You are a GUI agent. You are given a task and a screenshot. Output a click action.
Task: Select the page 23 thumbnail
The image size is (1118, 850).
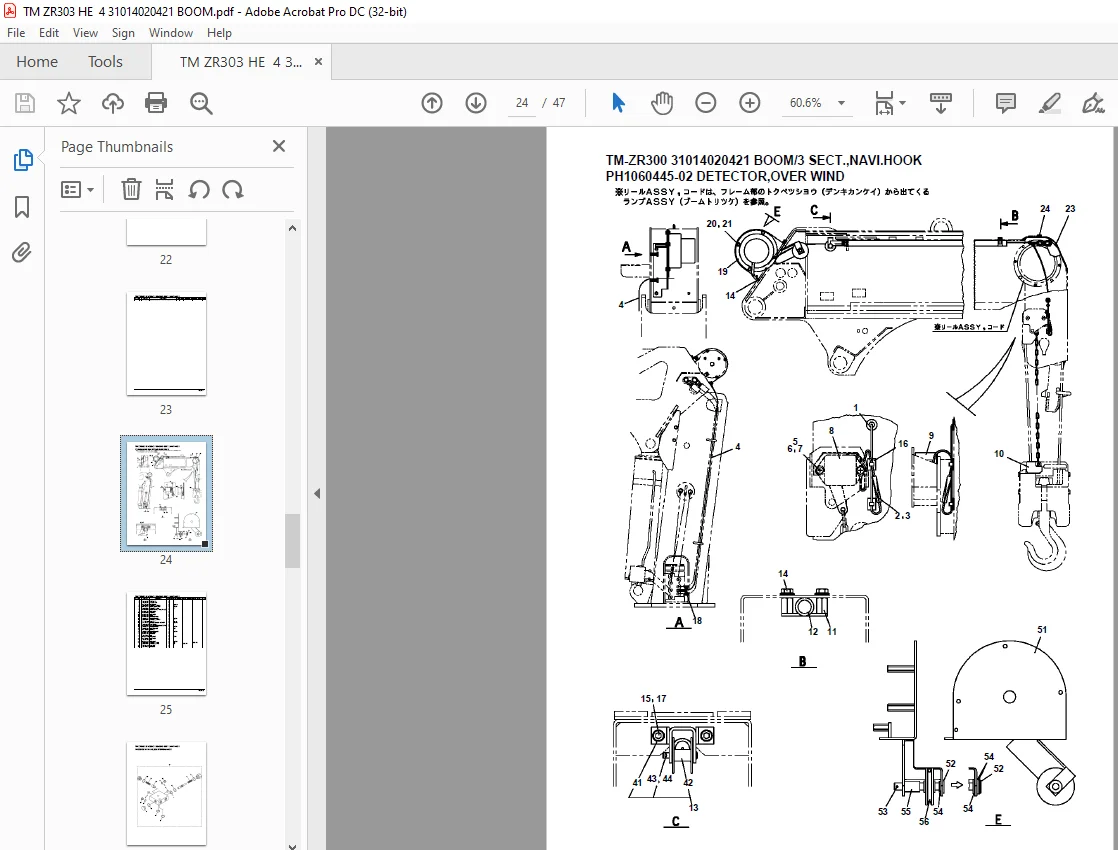[x=166, y=344]
